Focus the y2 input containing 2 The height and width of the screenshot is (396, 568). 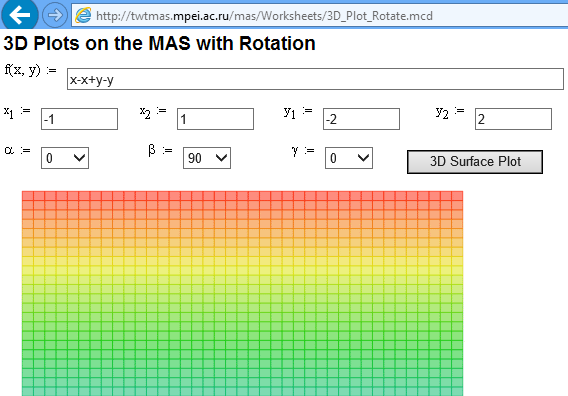[513, 119]
